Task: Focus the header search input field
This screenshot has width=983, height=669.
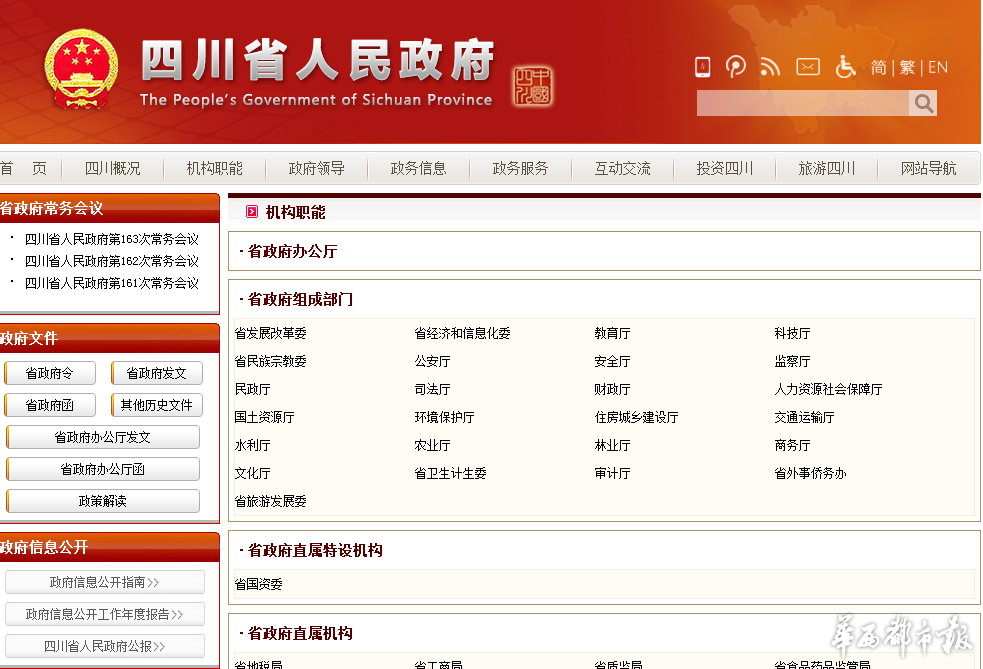Action: (x=803, y=103)
